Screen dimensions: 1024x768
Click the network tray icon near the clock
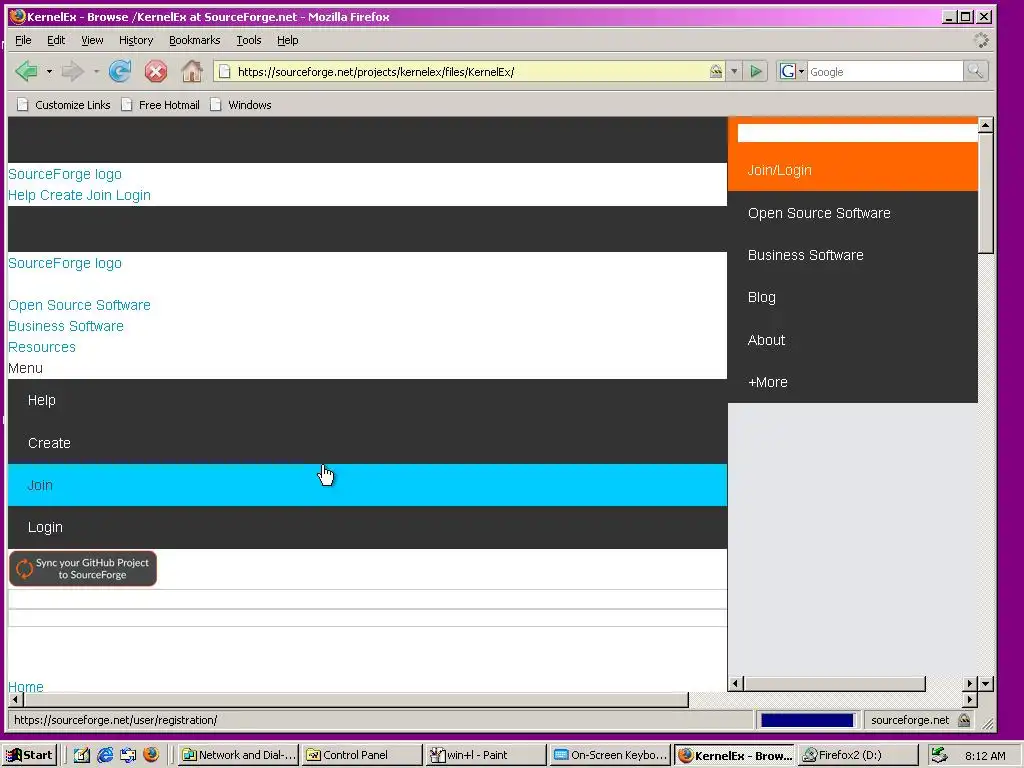click(x=939, y=755)
